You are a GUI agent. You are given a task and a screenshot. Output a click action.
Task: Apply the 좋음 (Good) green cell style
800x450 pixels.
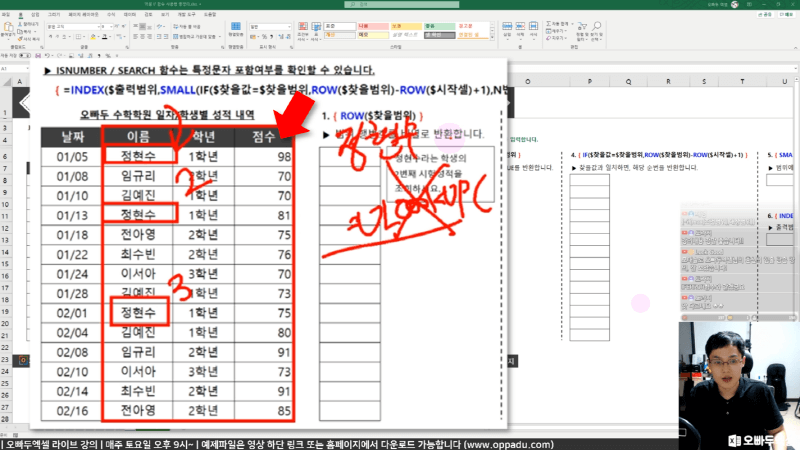(439, 26)
